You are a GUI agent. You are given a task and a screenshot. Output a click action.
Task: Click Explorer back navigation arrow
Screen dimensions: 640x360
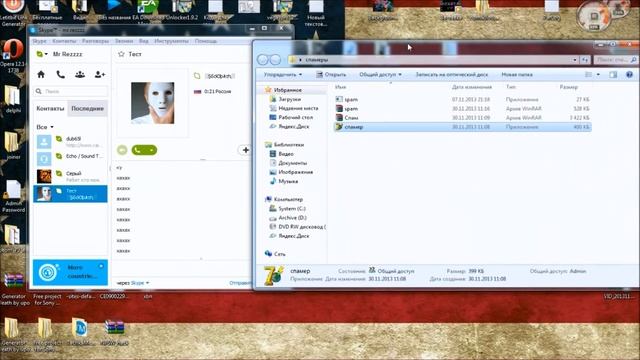point(263,60)
